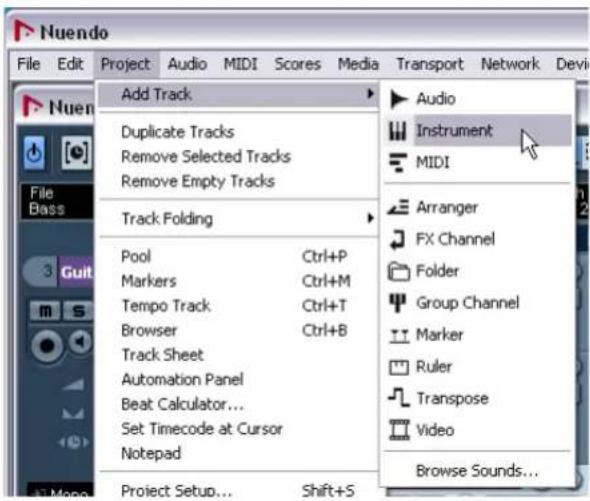Click the MIDI track icon
The width and height of the screenshot is (590, 501).
[398, 163]
